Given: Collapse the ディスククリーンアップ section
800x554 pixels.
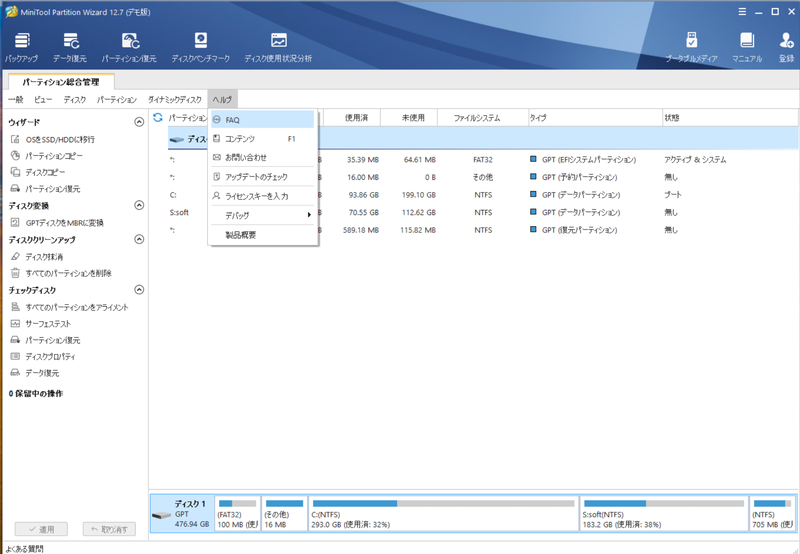Looking at the screenshot, I should pos(139,239).
